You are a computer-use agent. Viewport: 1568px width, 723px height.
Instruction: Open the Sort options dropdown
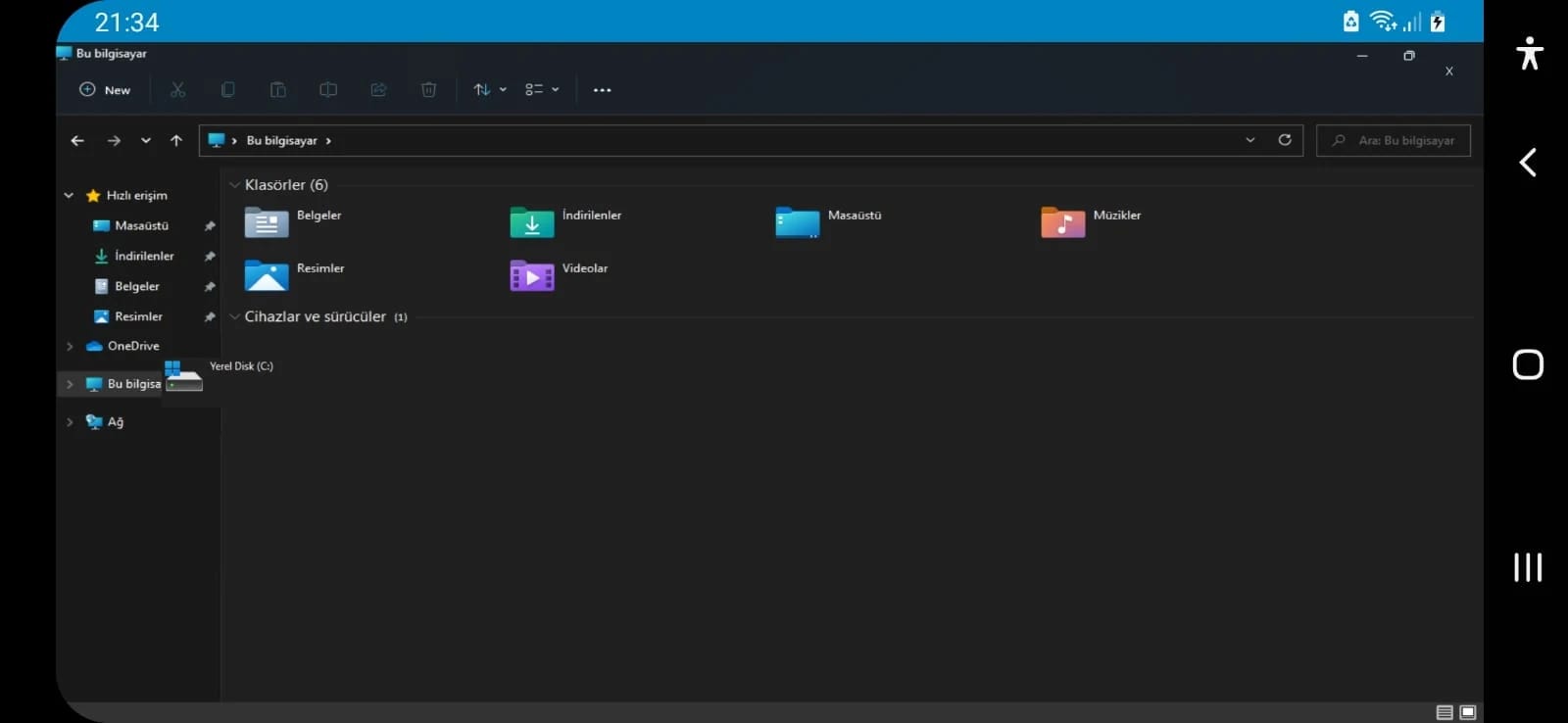coord(490,90)
